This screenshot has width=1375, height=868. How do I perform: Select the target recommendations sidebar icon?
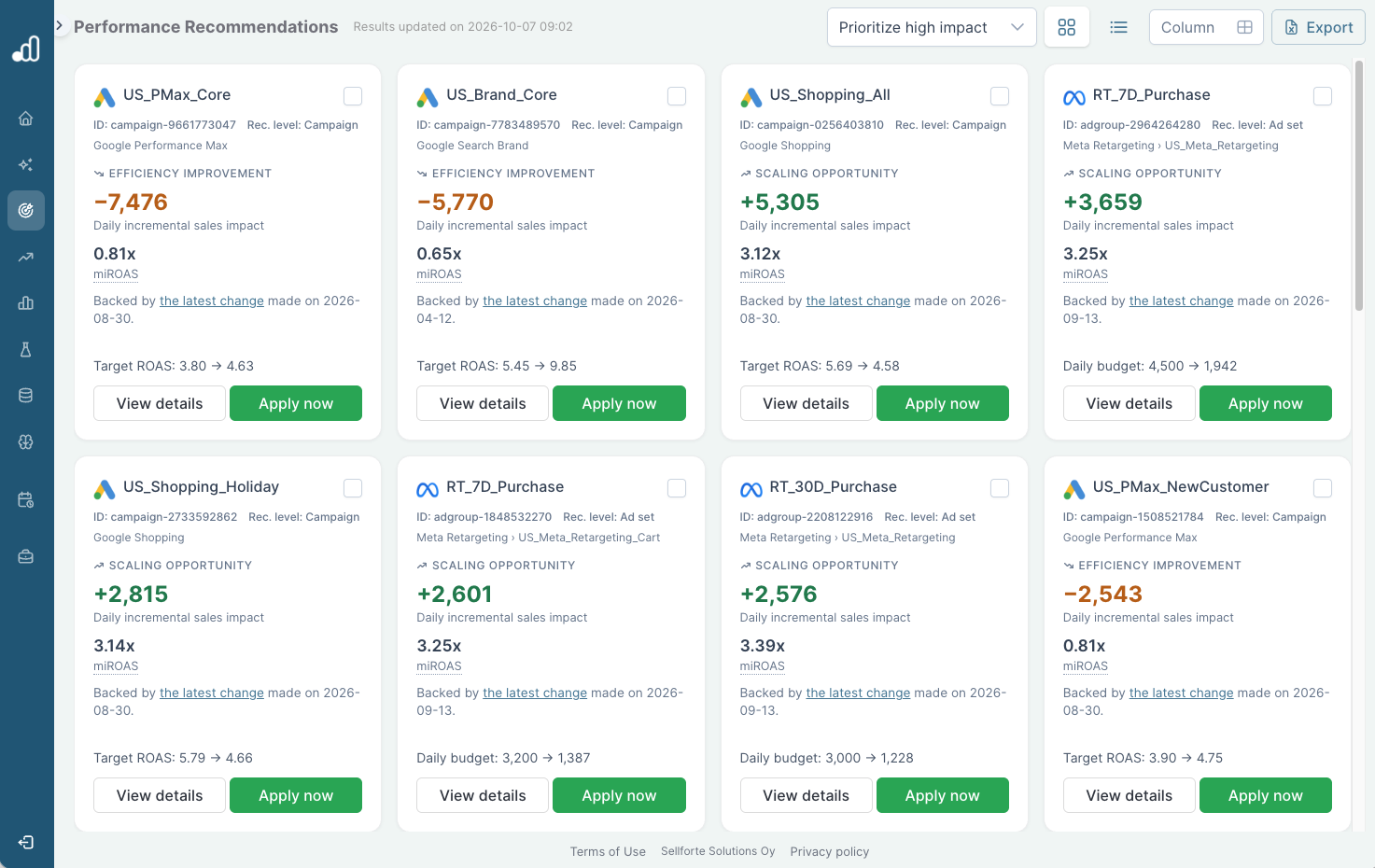[26, 211]
